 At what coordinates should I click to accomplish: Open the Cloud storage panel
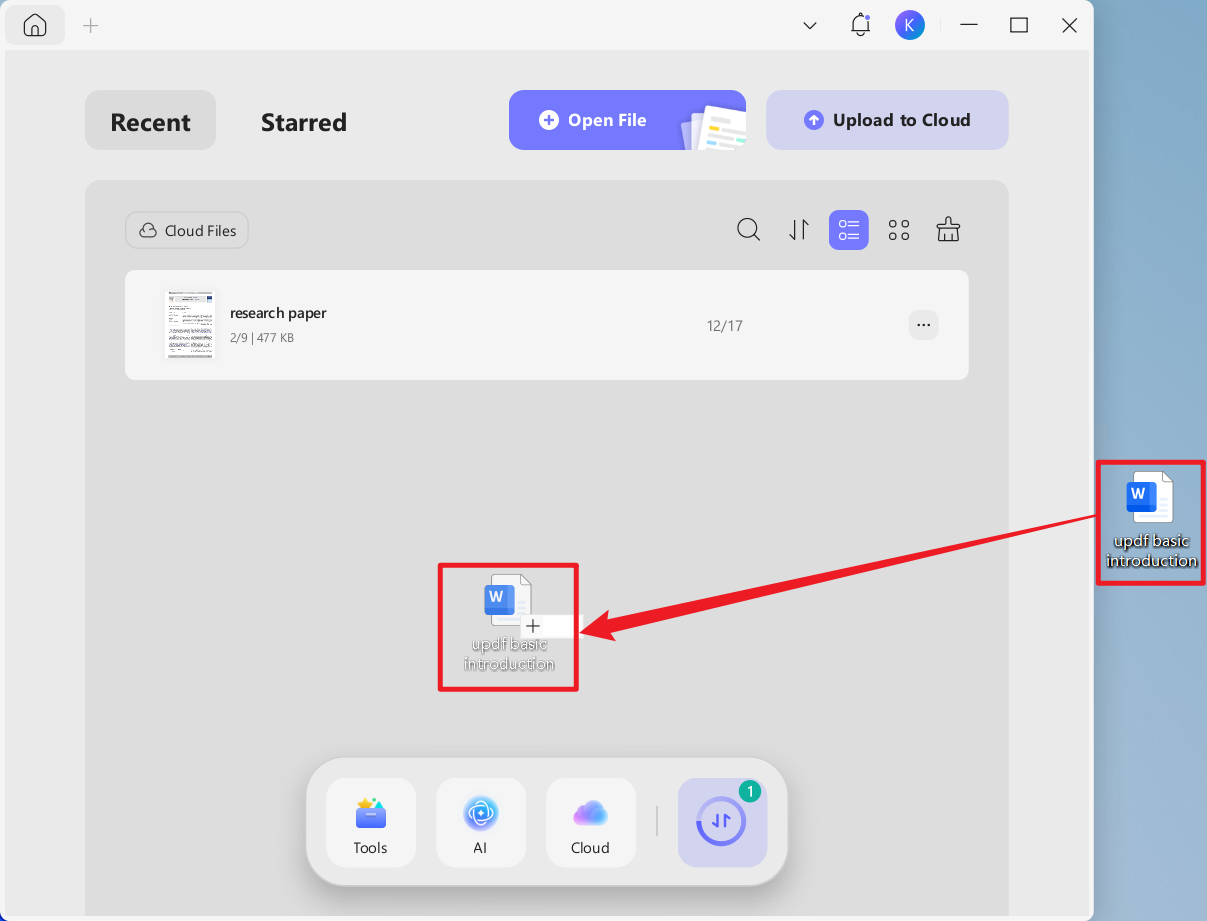point(591,822)
